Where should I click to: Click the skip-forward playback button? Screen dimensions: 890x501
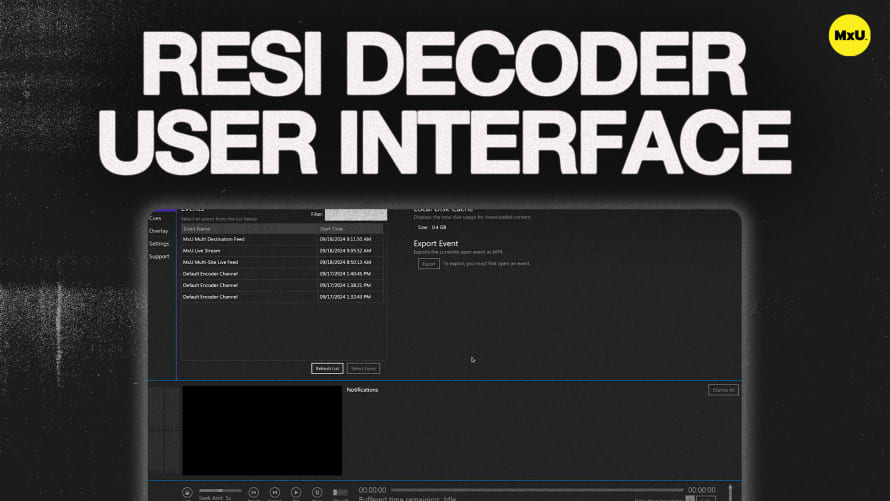[x=275, y=492]
